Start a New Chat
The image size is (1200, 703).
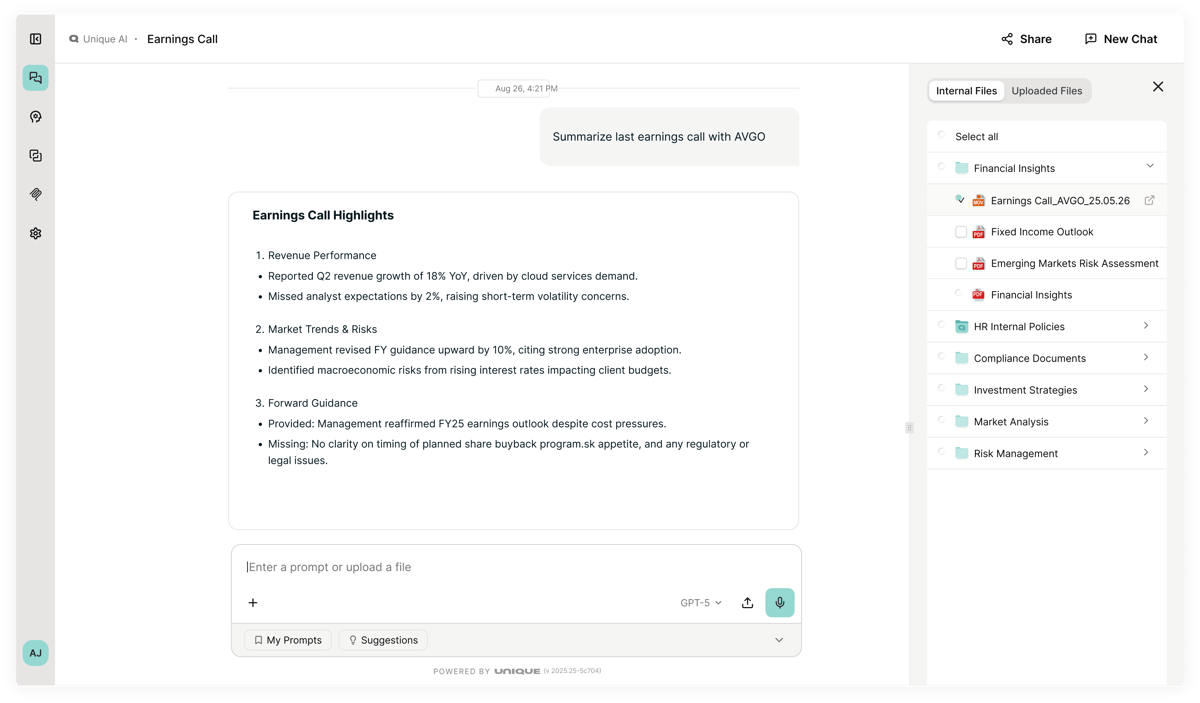click(1121, 39)
